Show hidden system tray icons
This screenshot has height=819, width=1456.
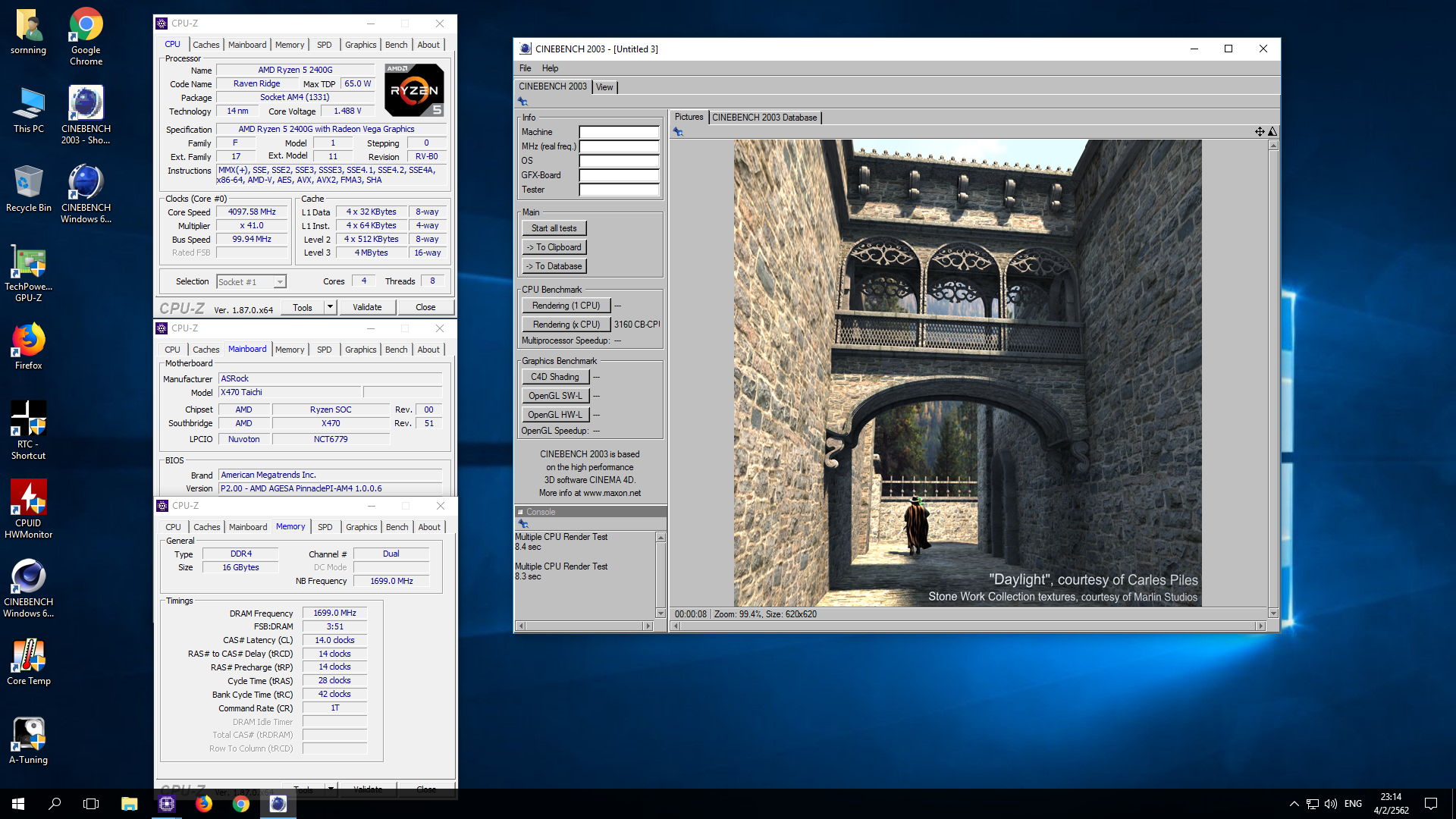1294,804
